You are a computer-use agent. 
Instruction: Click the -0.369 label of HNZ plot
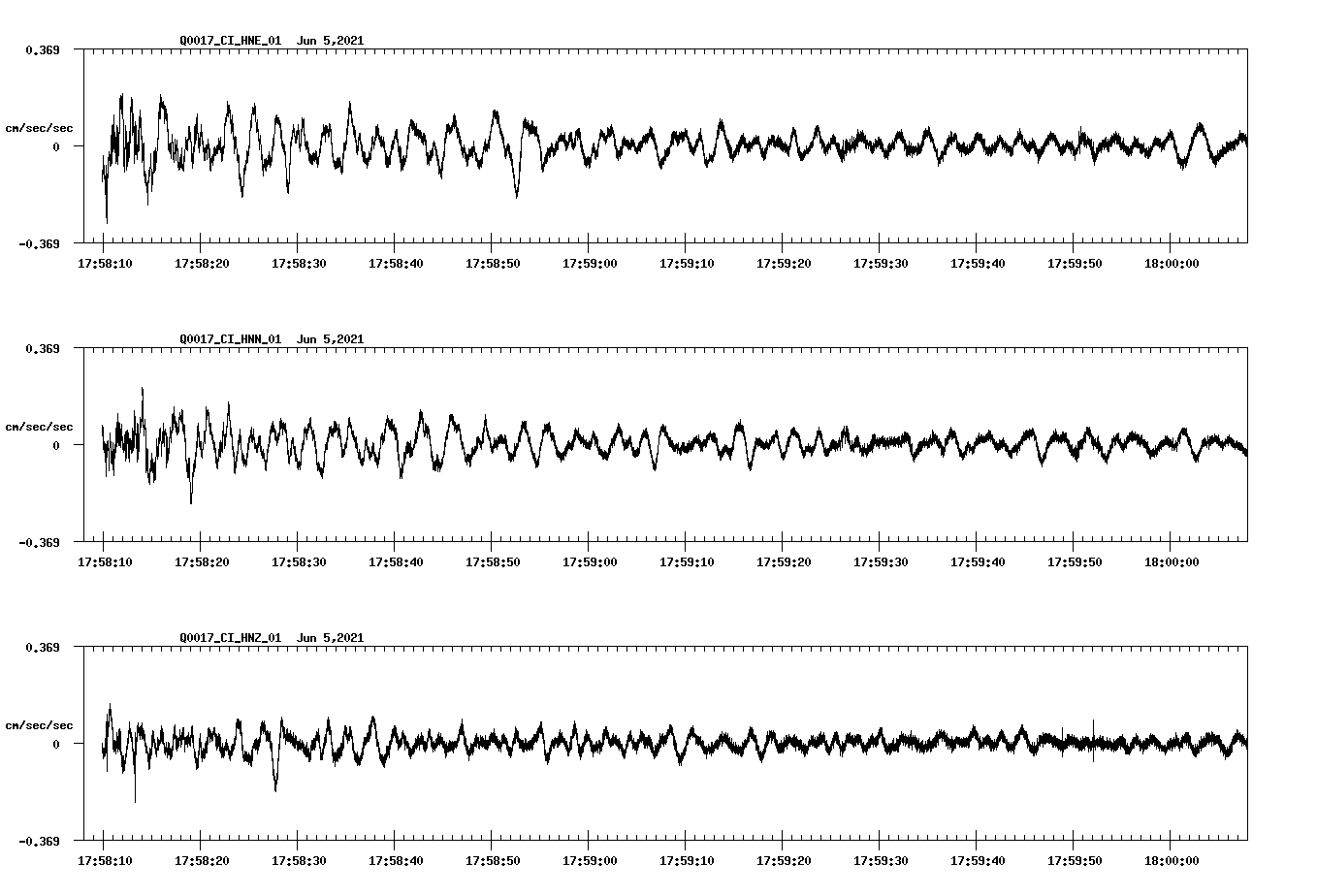pos(39,842)
